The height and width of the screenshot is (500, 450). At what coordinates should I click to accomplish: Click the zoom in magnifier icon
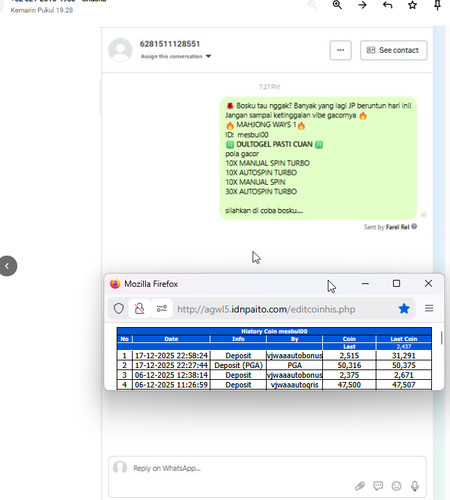pos(337,5)
